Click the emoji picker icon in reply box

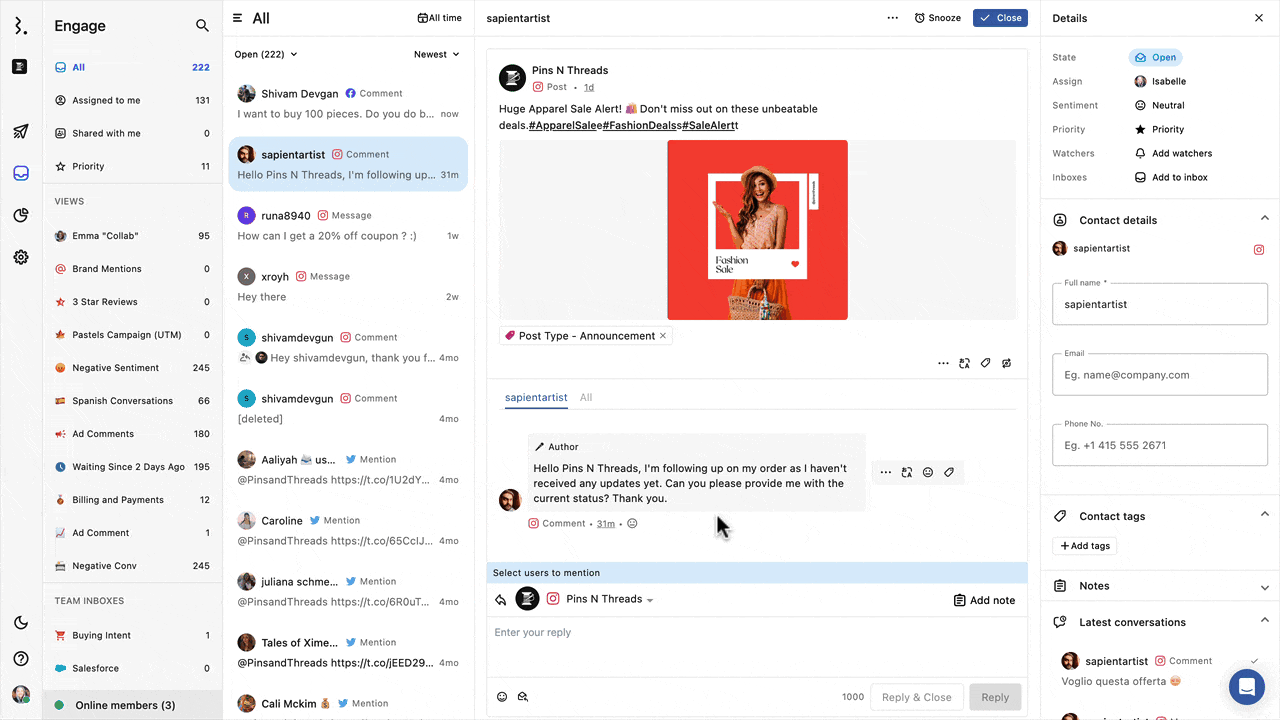(x=502, y=697)
